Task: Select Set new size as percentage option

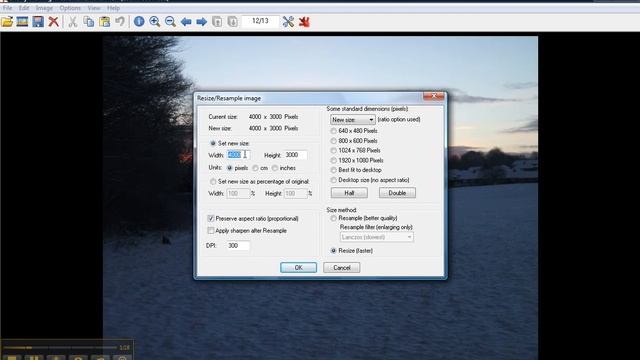Action: [x=213, y=181]
